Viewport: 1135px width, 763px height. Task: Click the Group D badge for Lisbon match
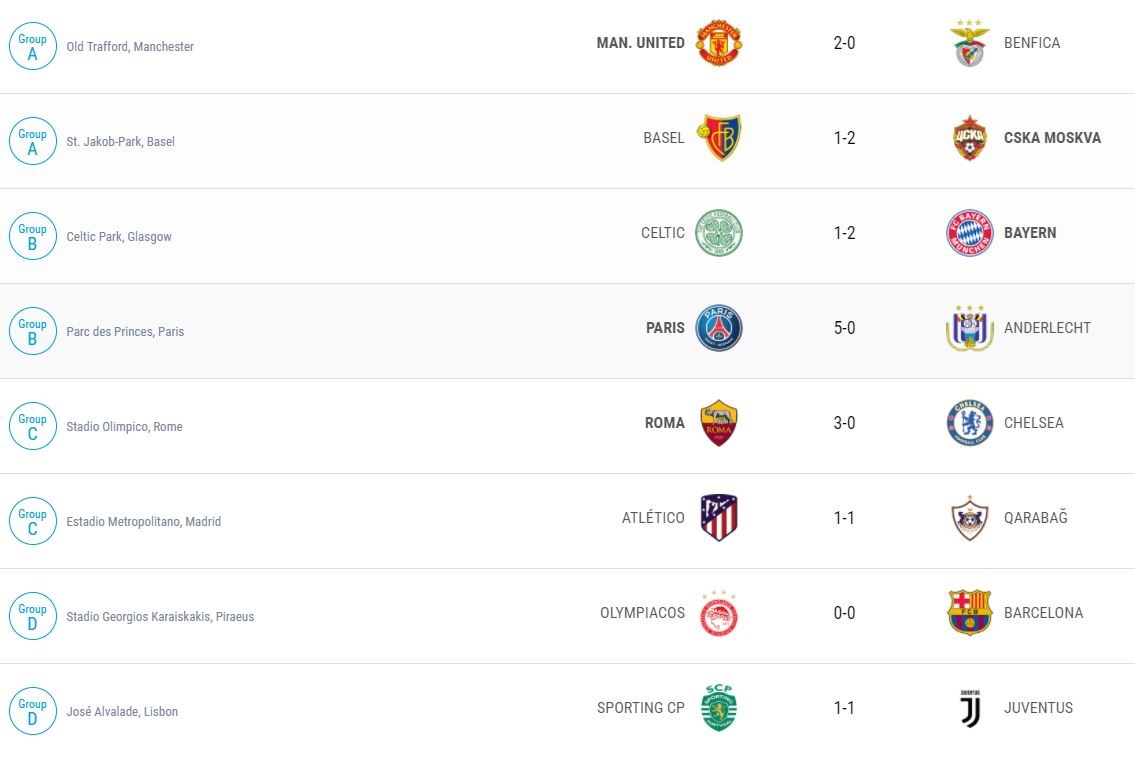pos(32,711)
